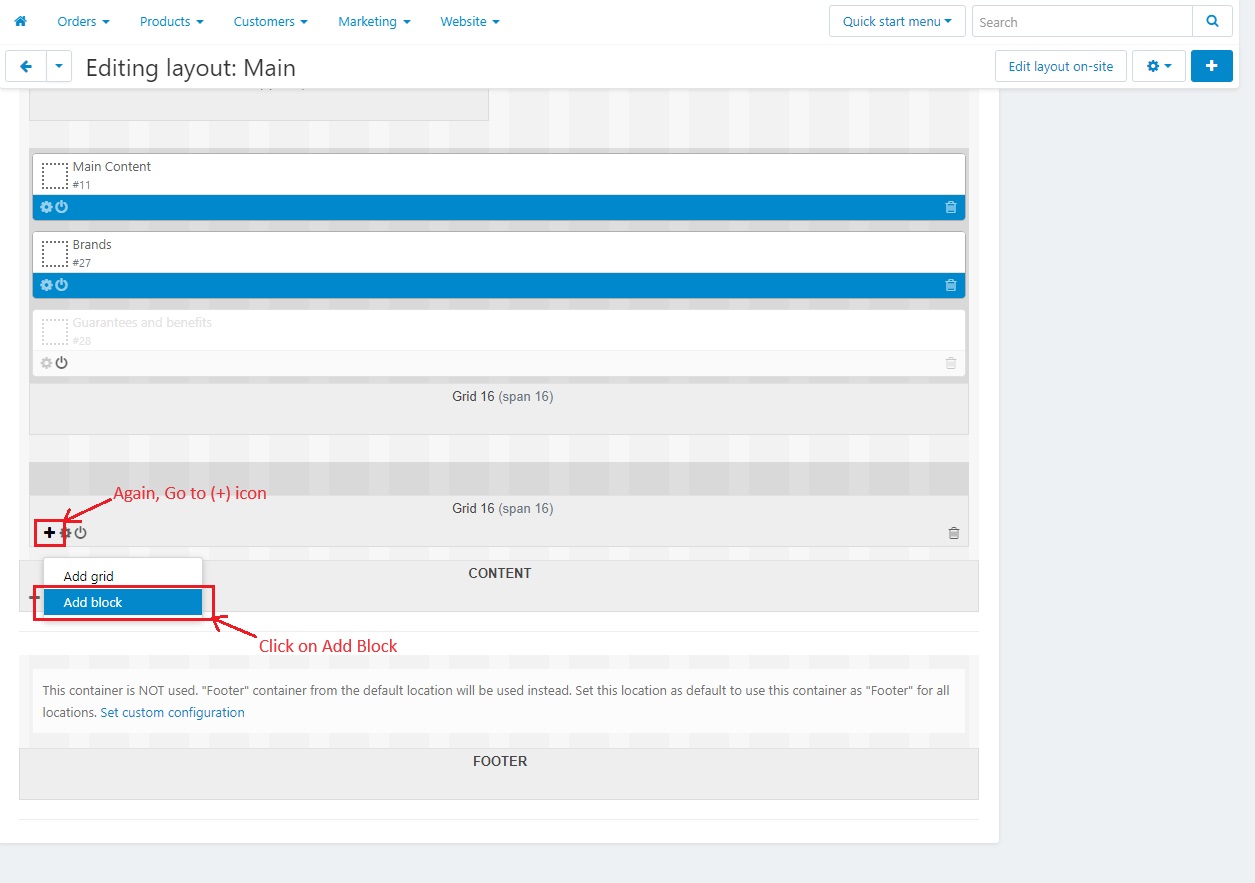Expand the Quick start menu dropdown
The width and height of the screenshot is (1255, 883).
pyautogui.click(x=897, y=21)
